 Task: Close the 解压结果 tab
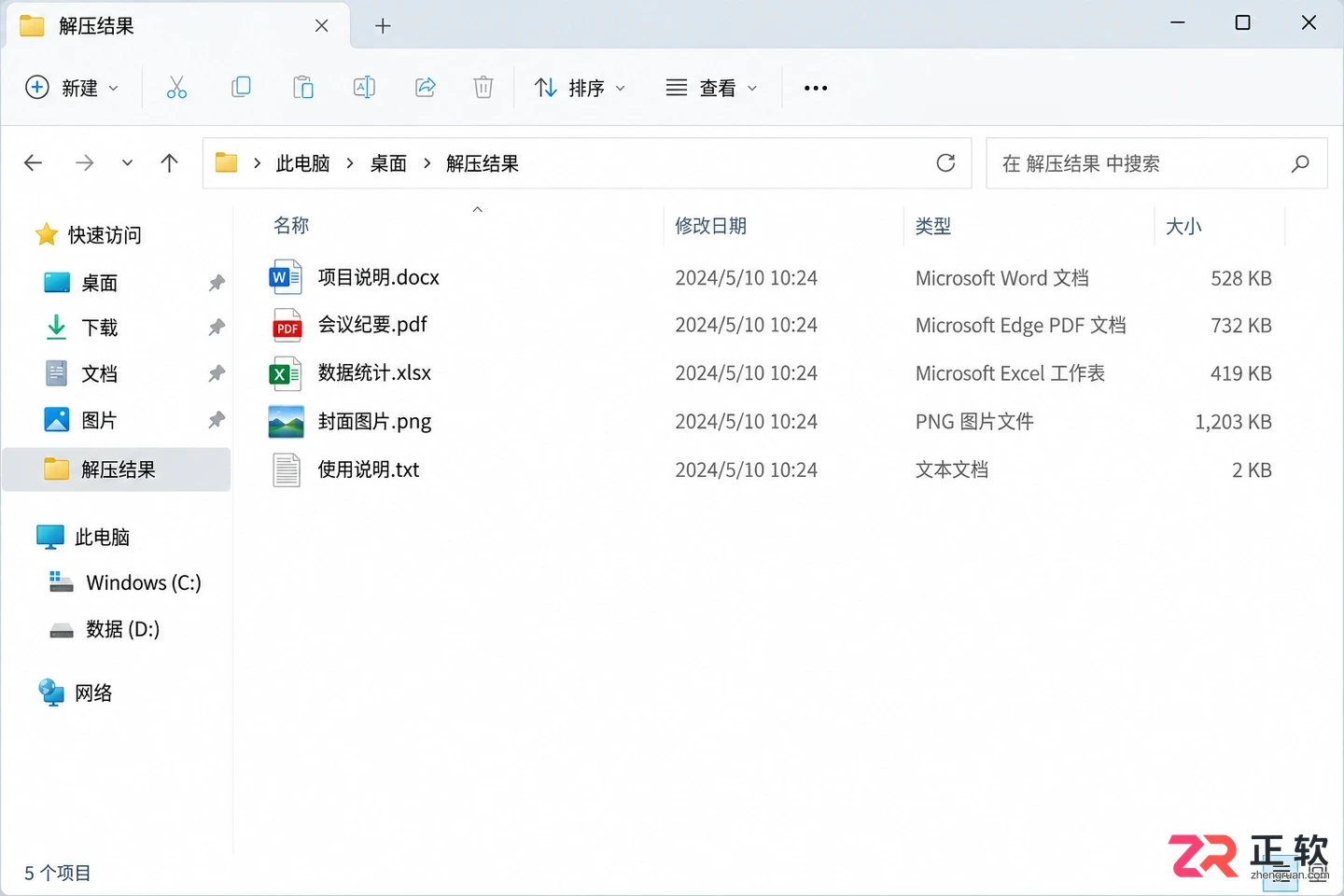point(321,25)
